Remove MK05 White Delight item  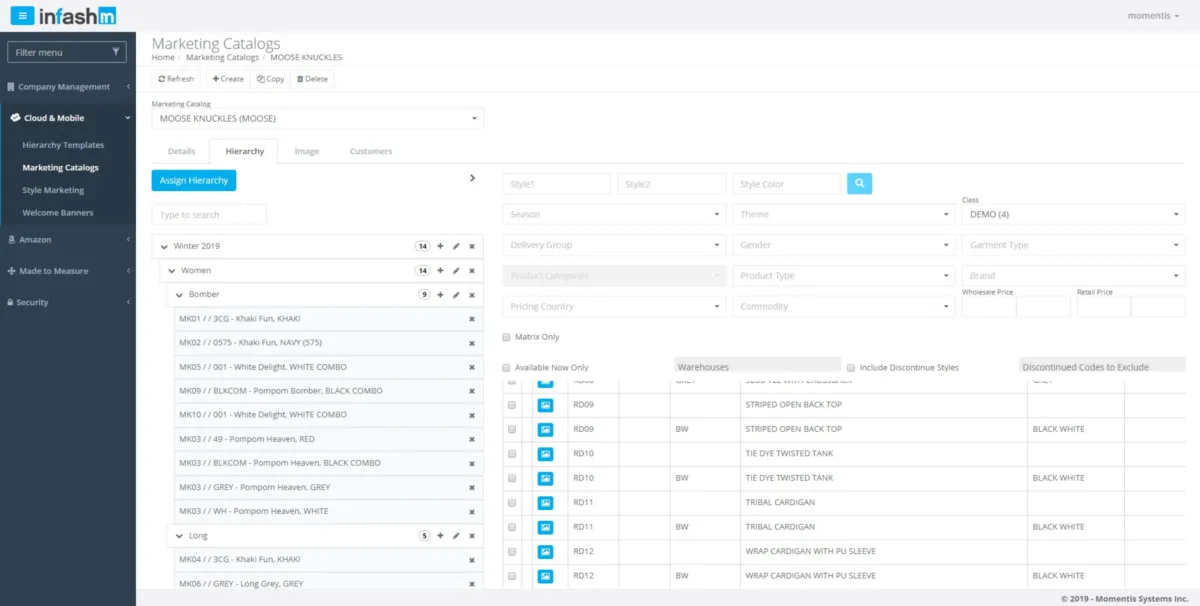(472, 367)
